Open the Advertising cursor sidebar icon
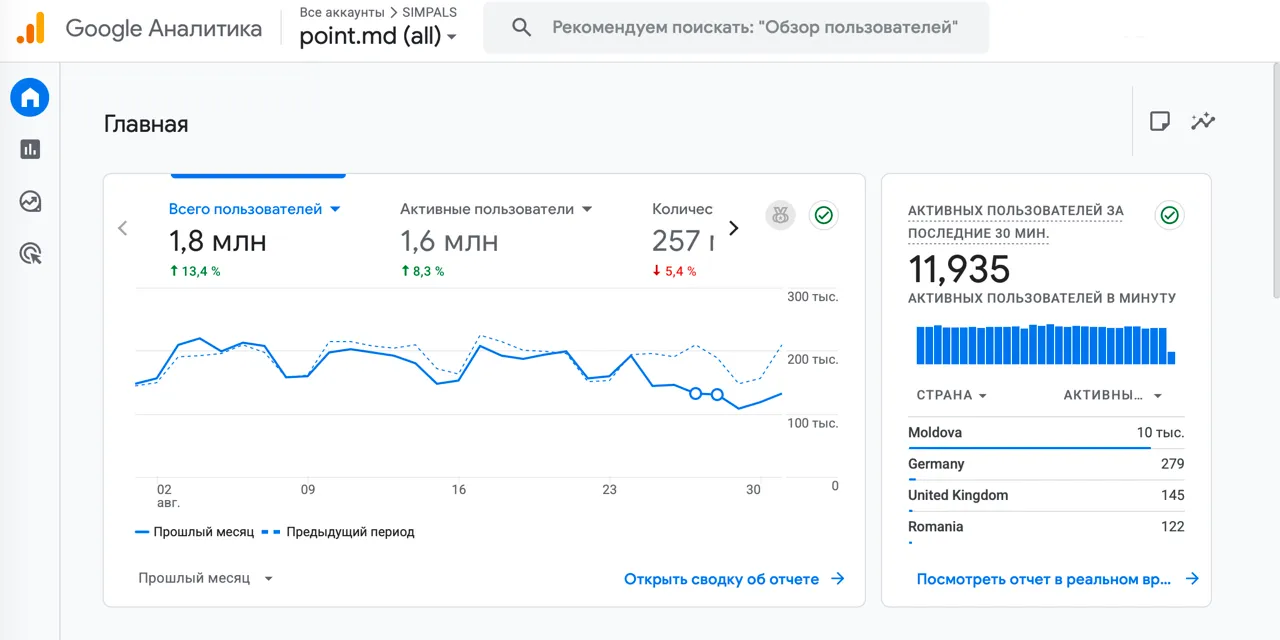 tap(30, 254)
